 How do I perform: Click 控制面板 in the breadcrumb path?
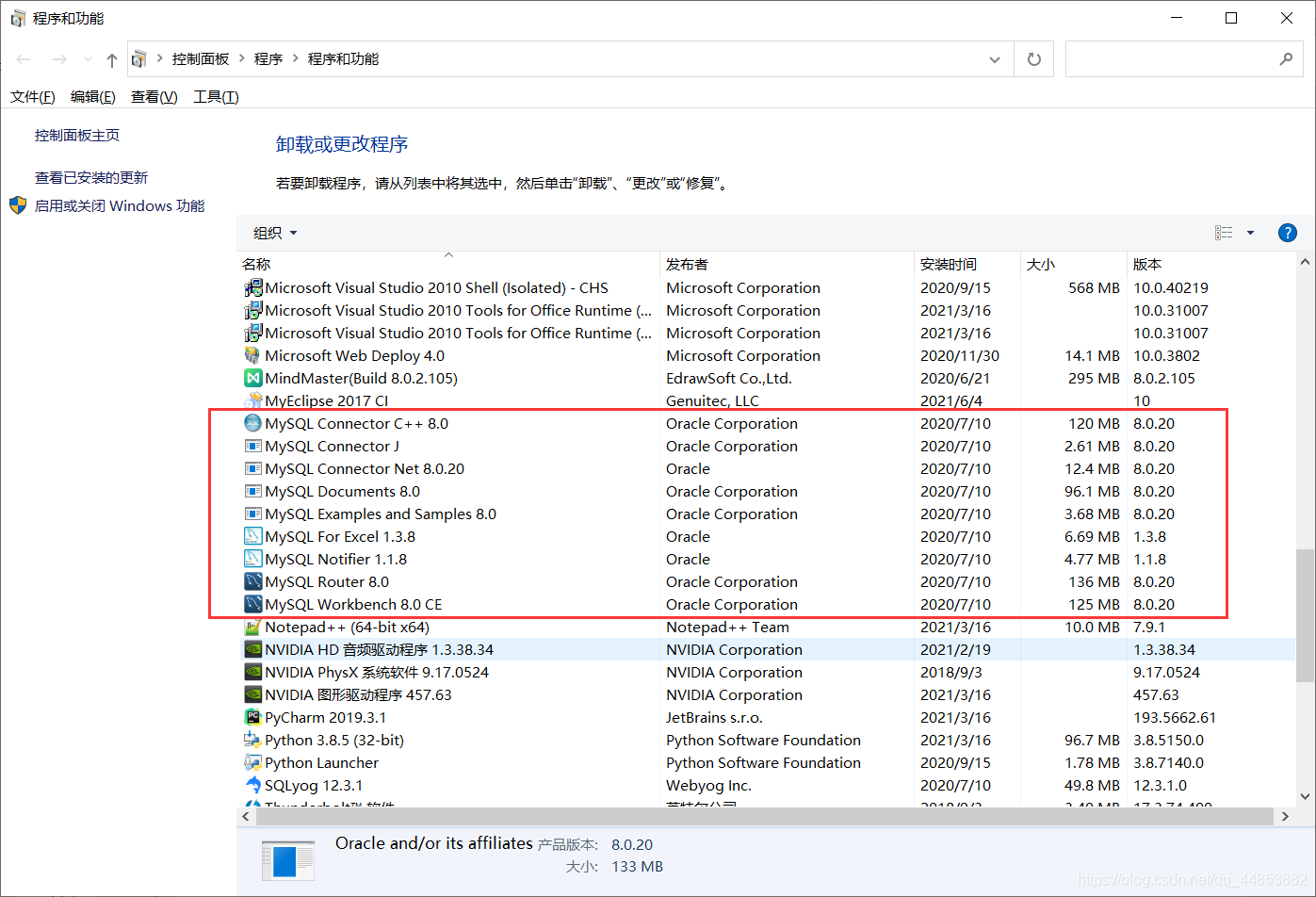pyautogui.click(x=201, y=58)
